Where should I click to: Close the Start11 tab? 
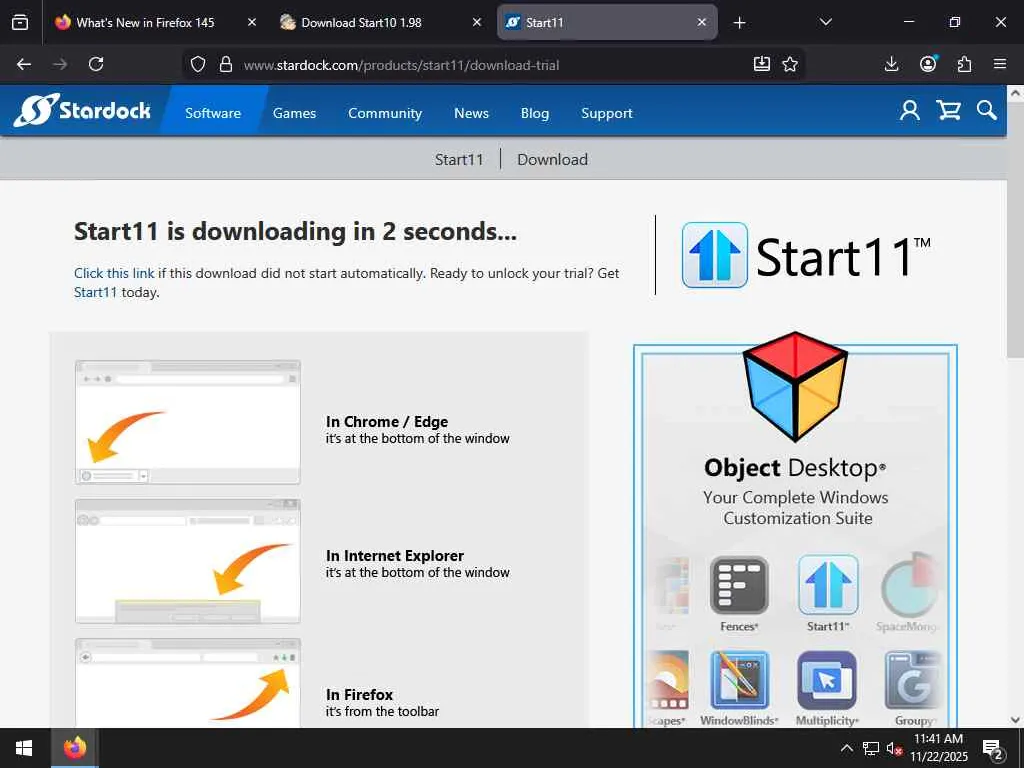tap(701, 22)
